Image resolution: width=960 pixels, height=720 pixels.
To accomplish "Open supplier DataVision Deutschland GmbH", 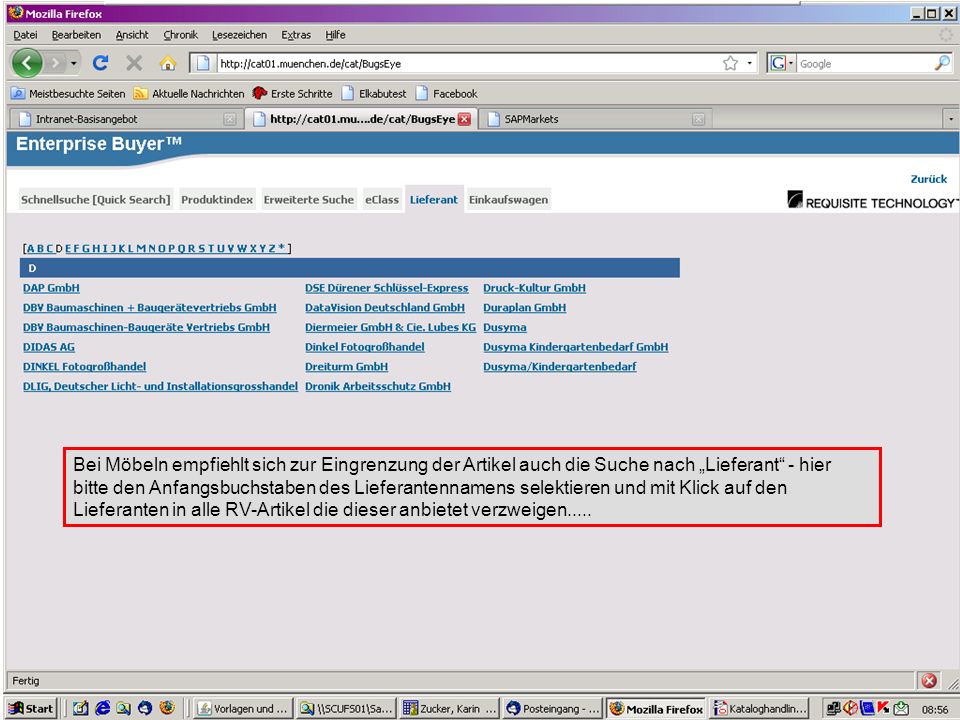I will click(x=385, y=307).
